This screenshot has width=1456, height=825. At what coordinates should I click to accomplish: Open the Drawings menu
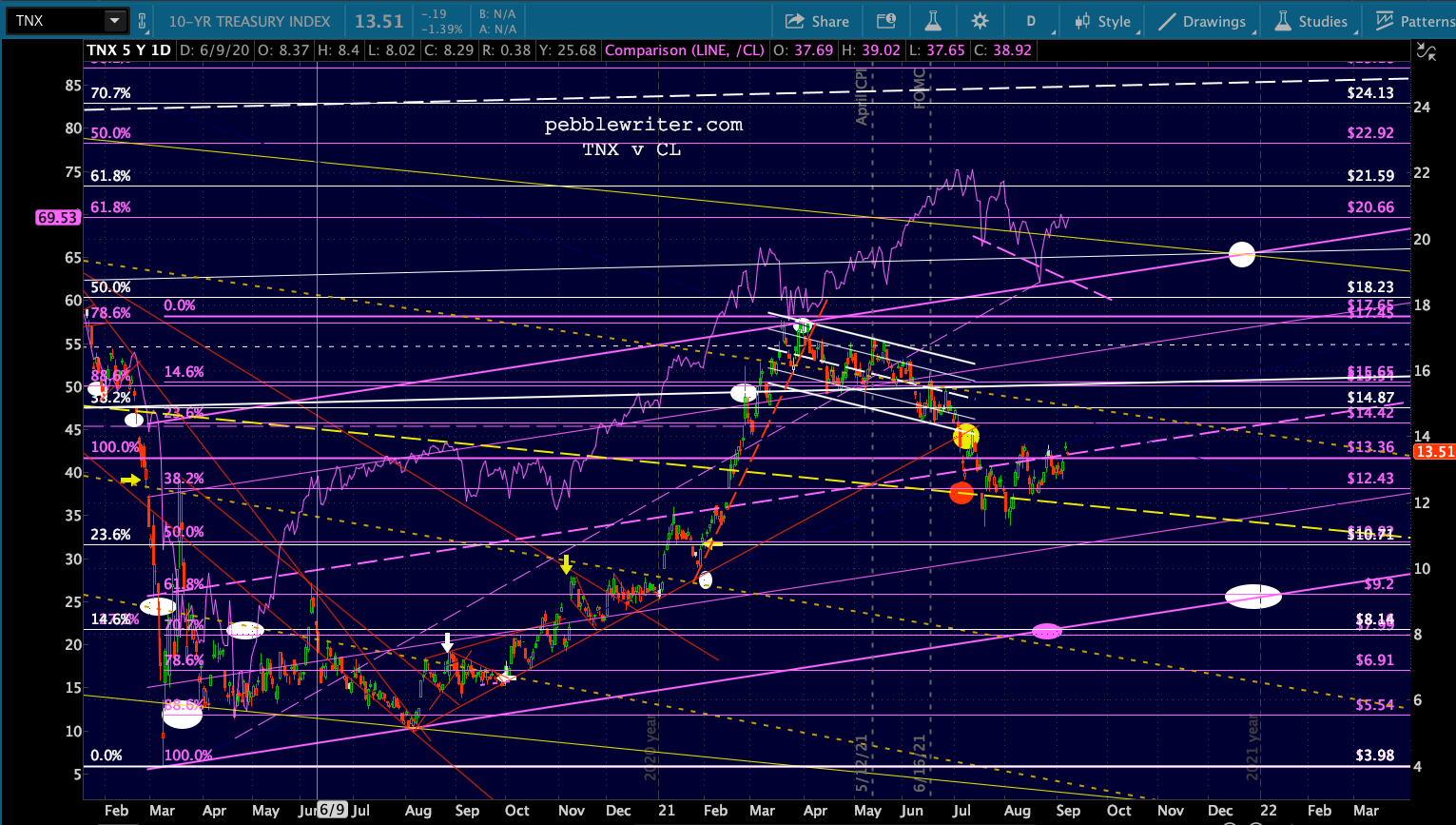(1201, 21)
